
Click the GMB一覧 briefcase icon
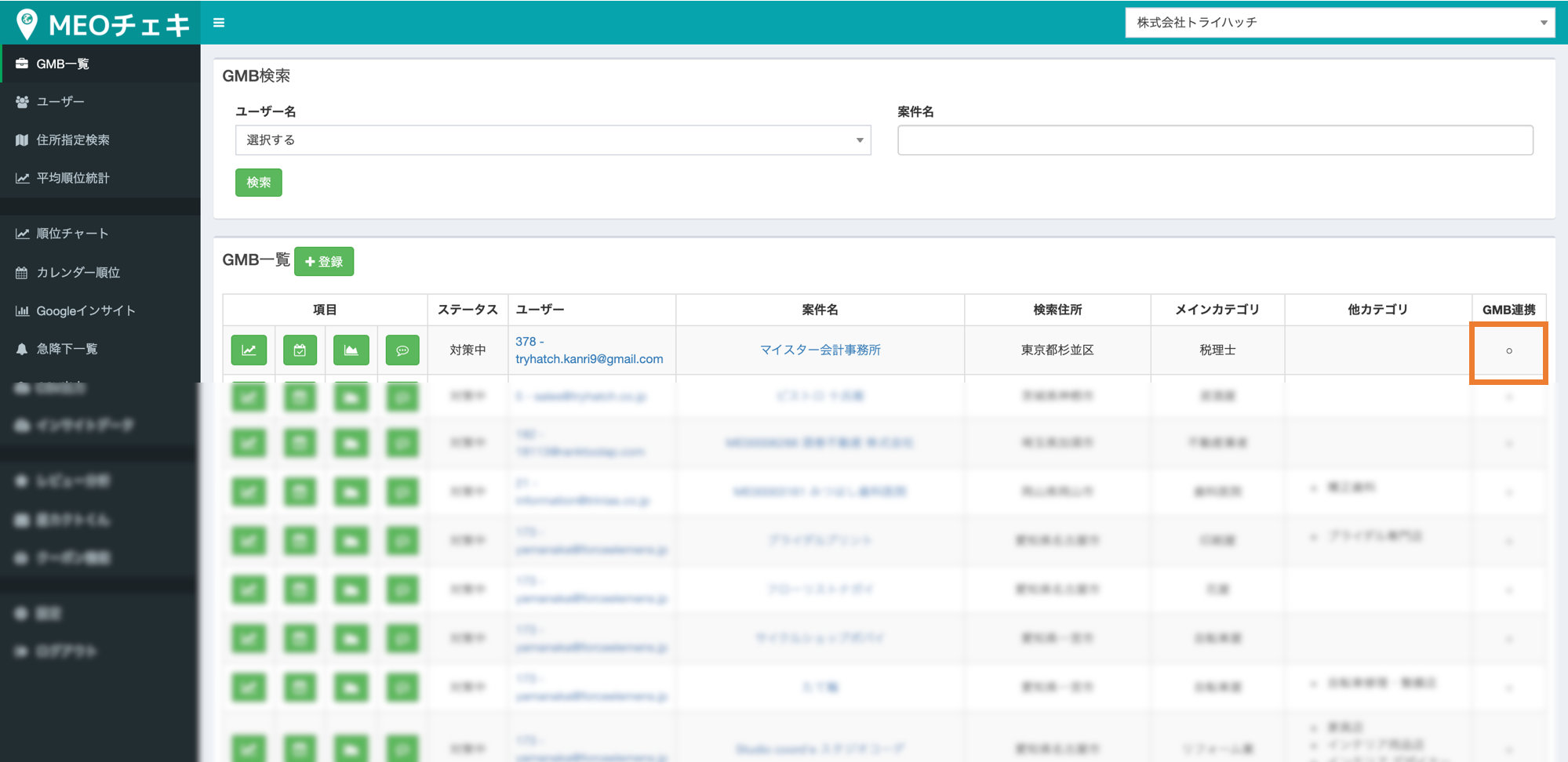22,63
